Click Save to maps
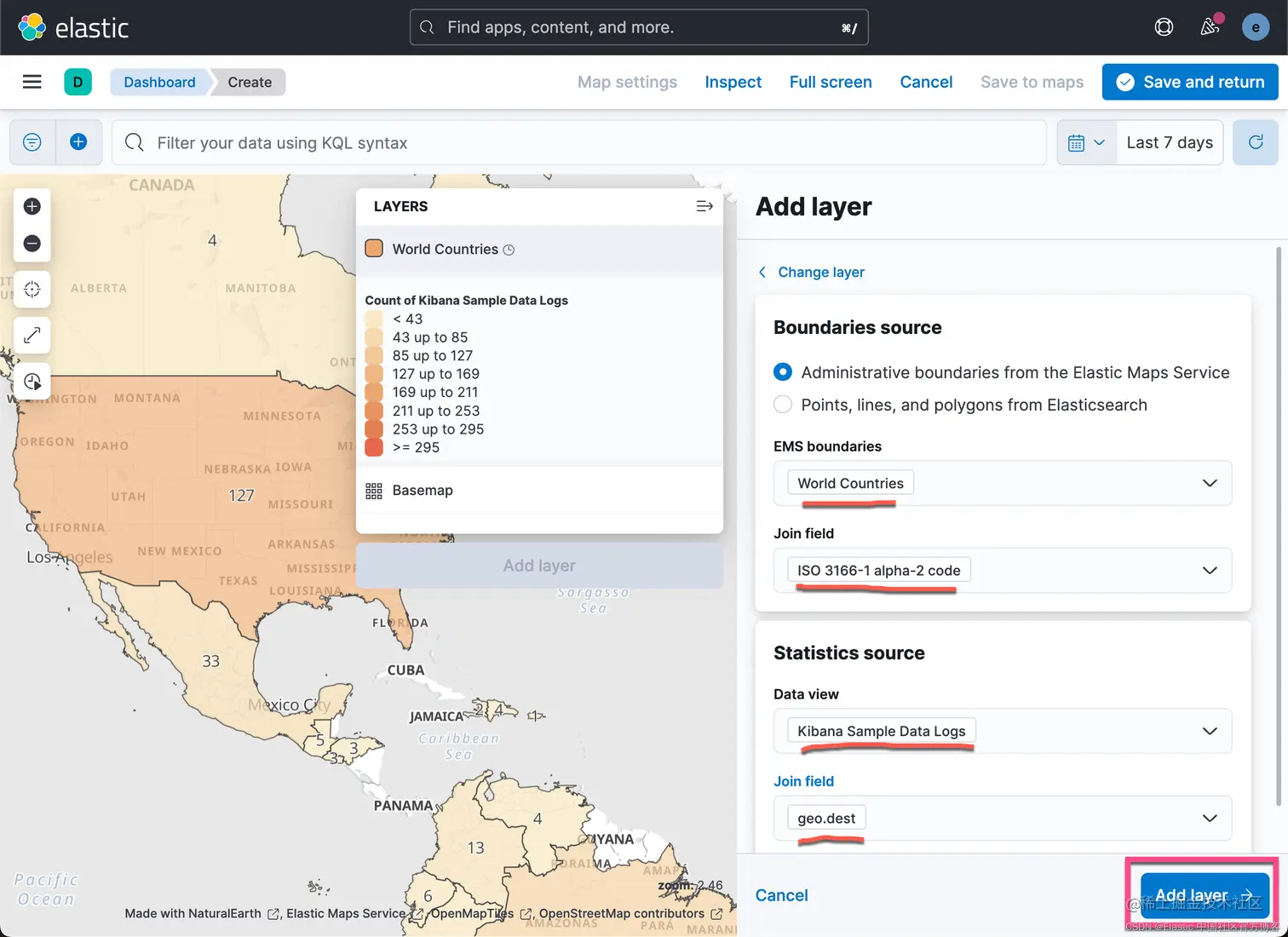The image size is (1288, 937). pyautogui.click(x=1032, y=82)
